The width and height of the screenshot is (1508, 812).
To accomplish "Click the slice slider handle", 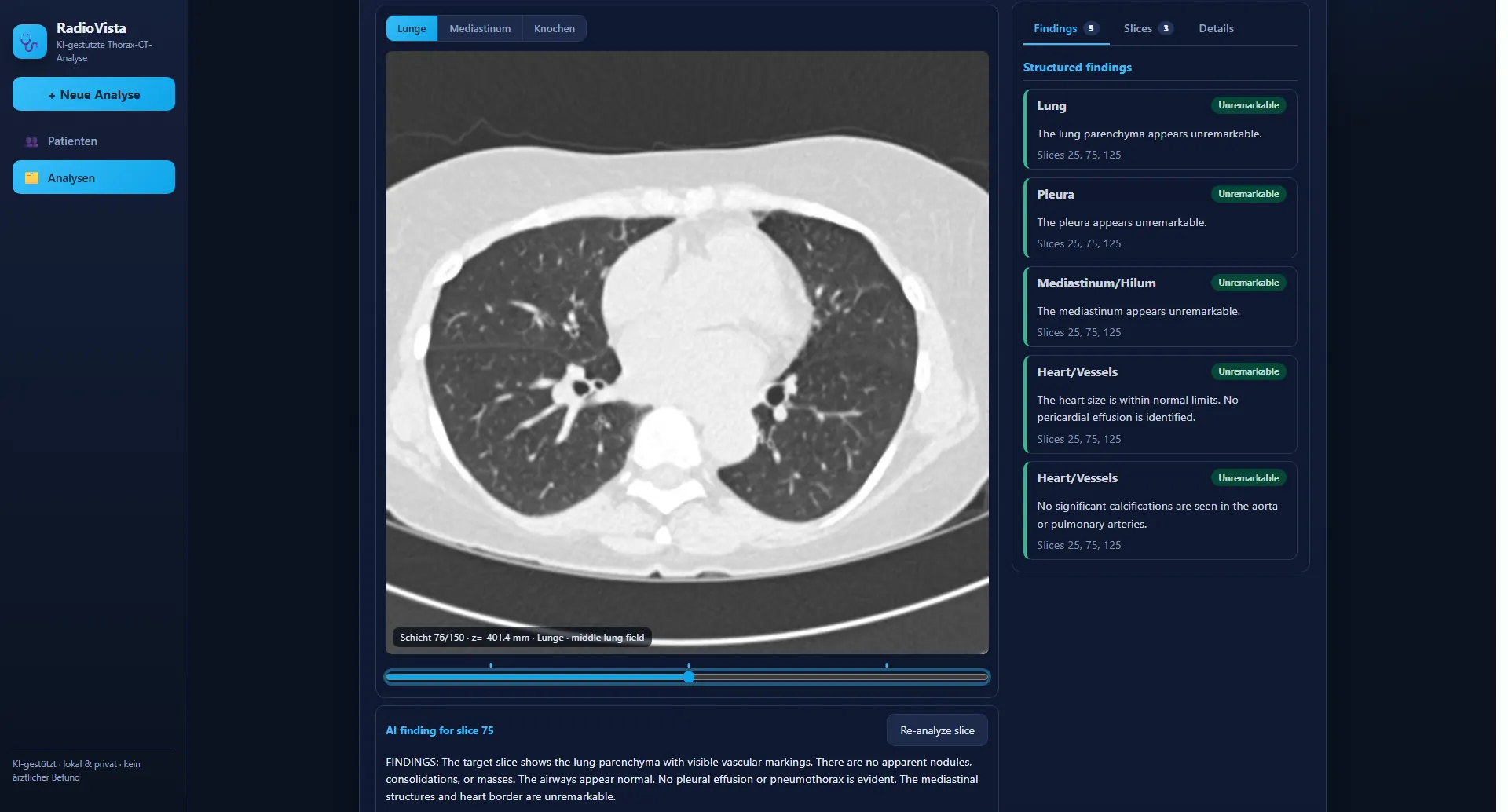I will point(689,677).
